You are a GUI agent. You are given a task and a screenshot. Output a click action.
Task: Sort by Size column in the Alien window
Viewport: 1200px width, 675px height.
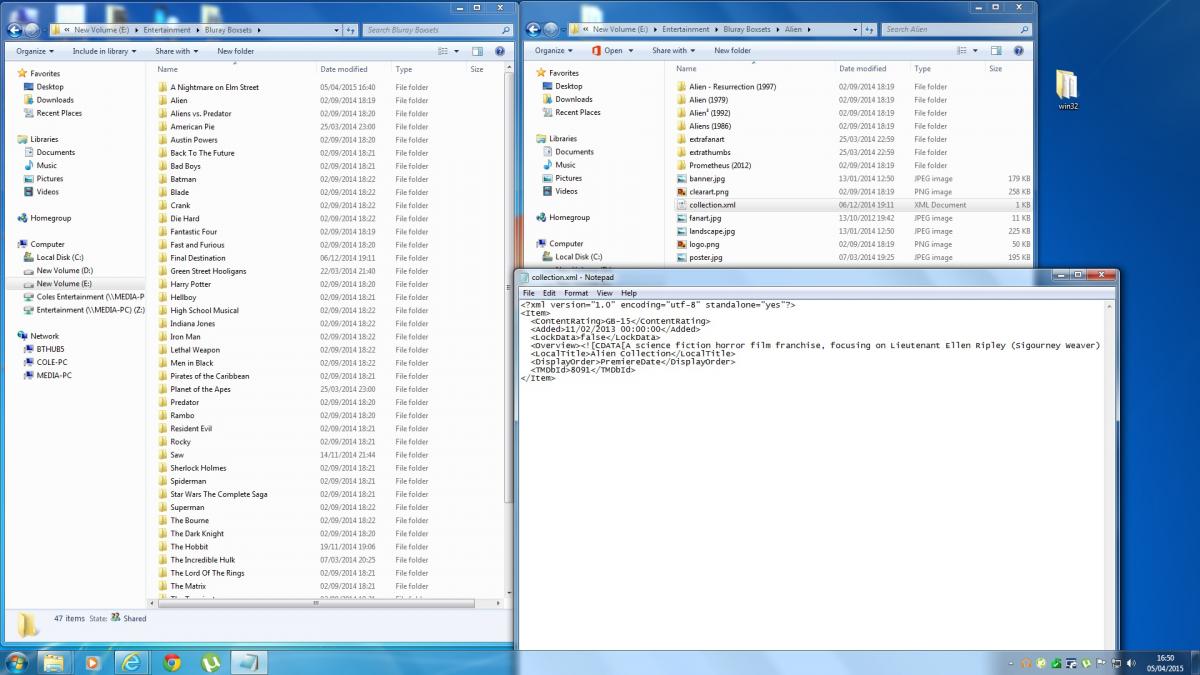(1009, 69)
